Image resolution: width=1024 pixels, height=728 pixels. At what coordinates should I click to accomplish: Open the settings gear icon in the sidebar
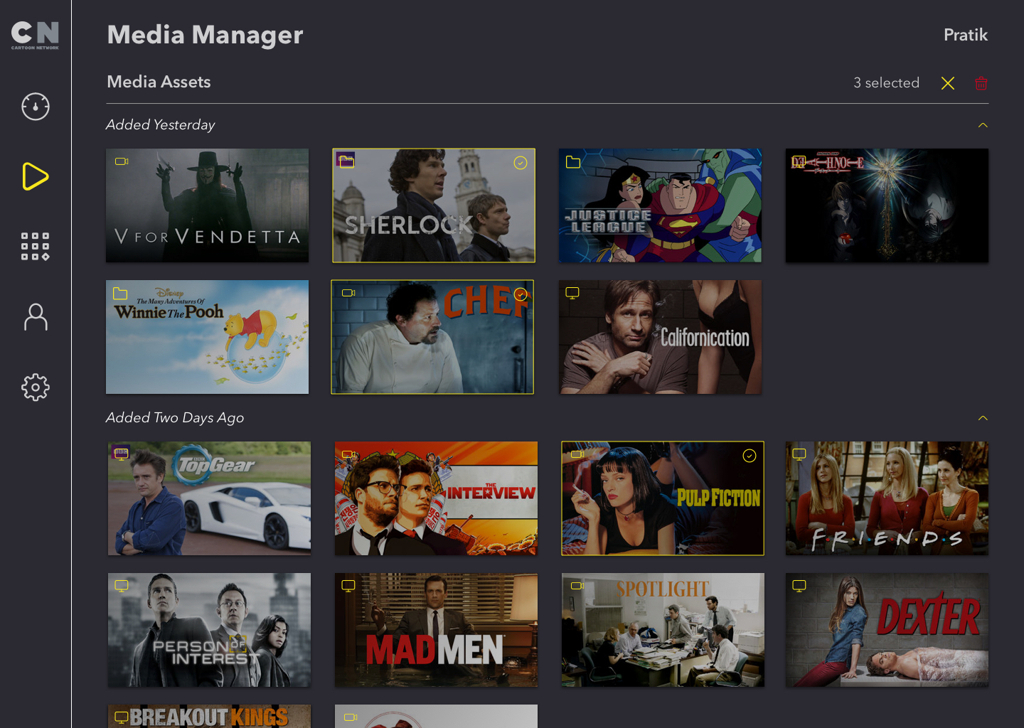point(35,387)
